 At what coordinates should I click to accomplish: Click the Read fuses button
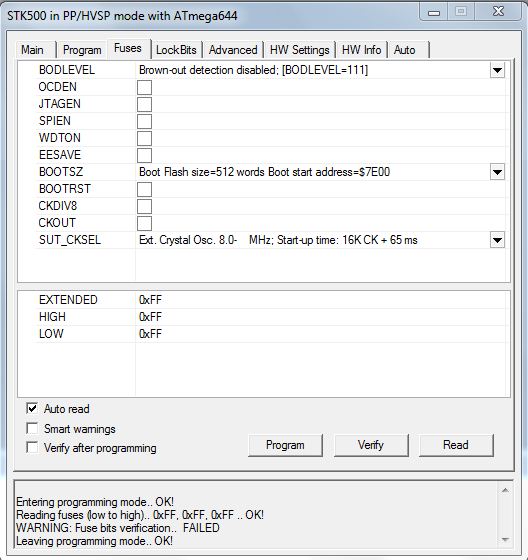(456, 445)
